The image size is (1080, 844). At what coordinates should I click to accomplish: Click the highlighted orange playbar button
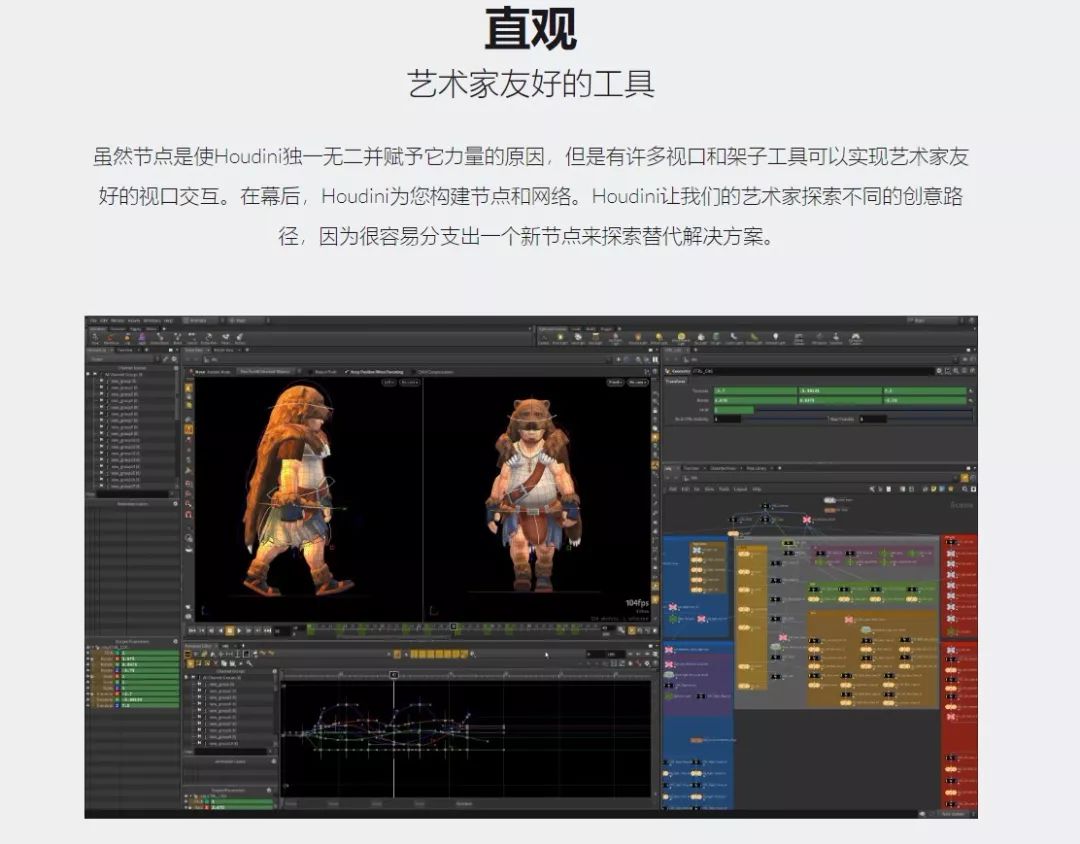[229, 631]
